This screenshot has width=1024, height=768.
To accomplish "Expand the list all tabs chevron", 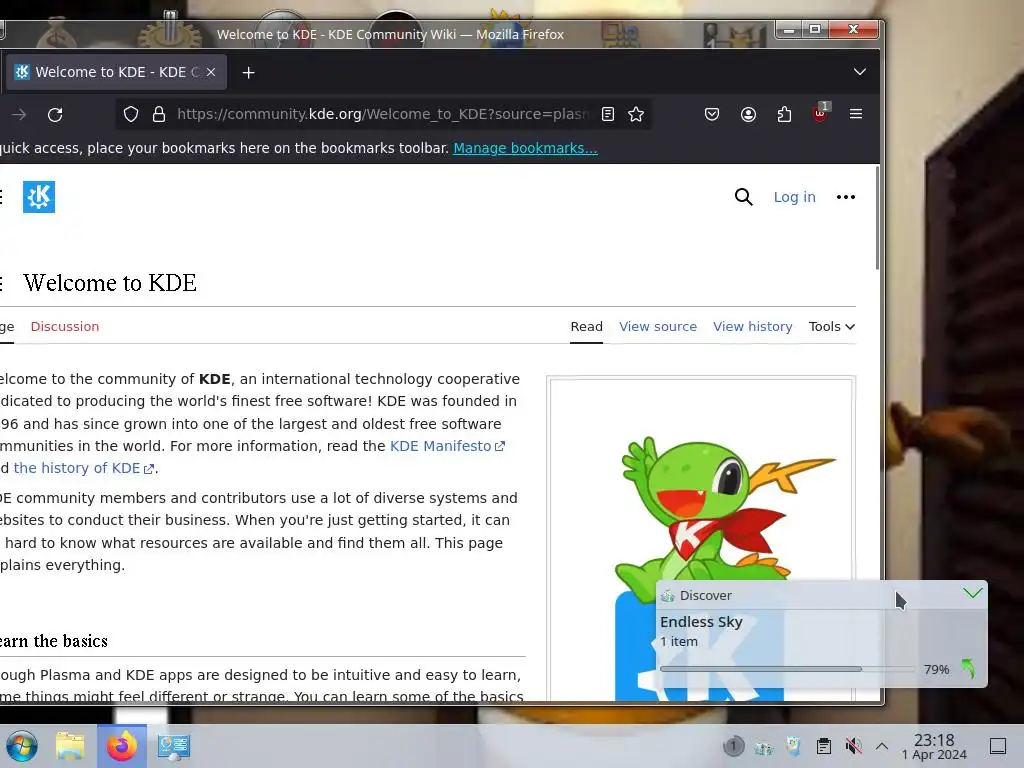I will pos(859,72).
